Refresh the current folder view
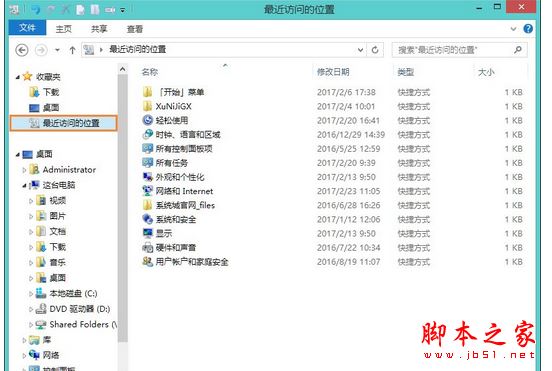Screen dimensions: 552x371 point(375,50)
